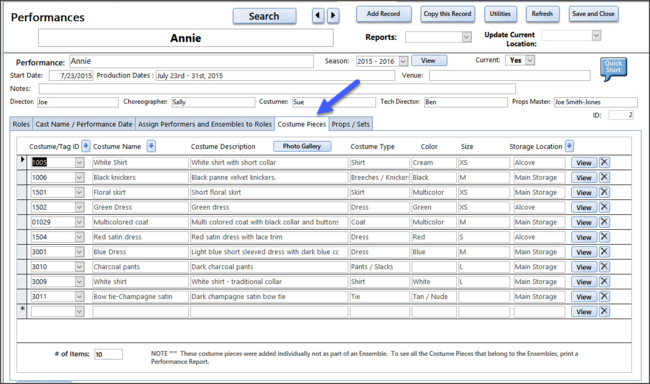Viewport: 650px width, 384px height.
Task: Click the Save and Close button
Action: click(593, 14)
